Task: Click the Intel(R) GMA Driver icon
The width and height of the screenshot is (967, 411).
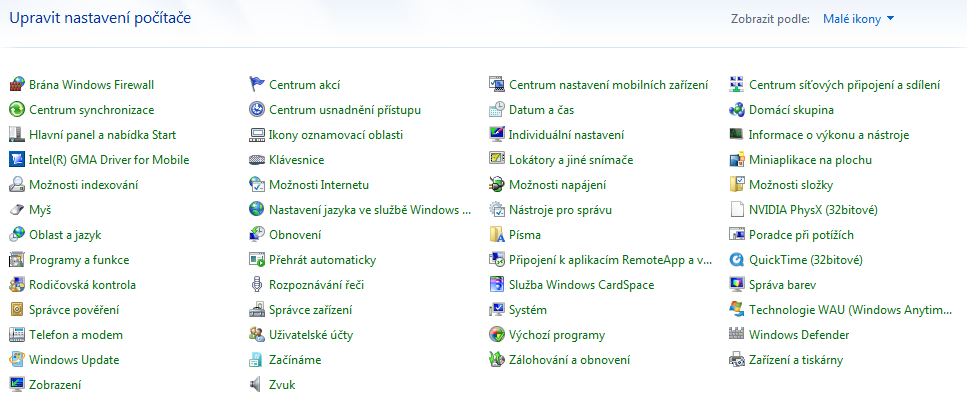Action: click(17, 160)
